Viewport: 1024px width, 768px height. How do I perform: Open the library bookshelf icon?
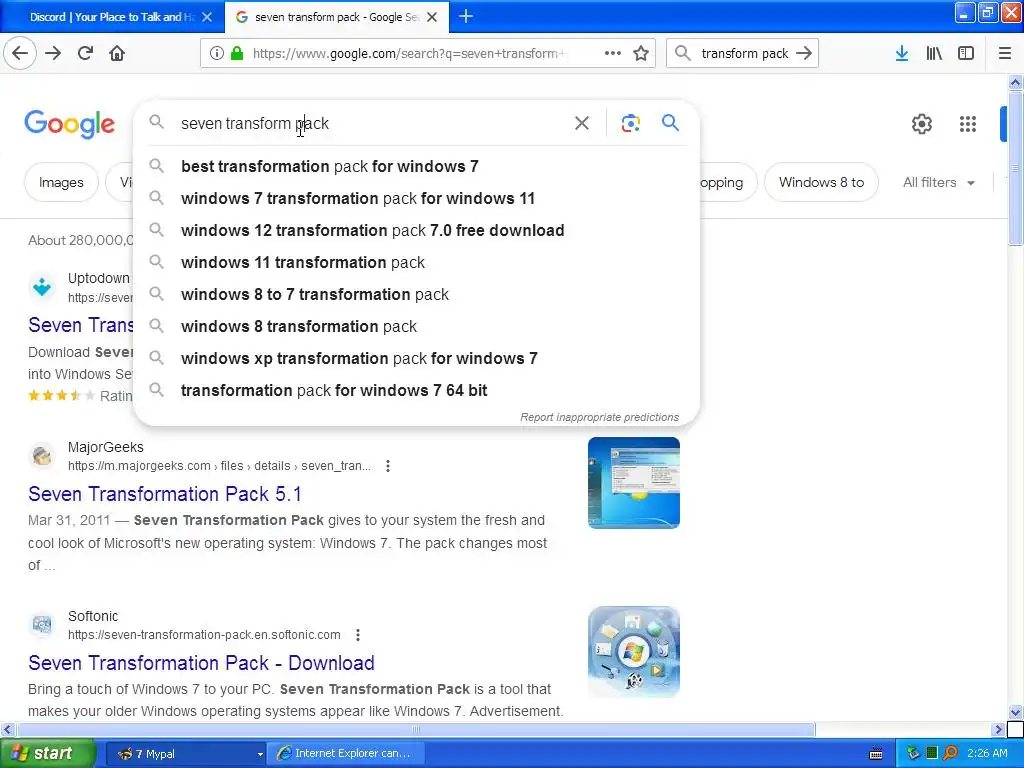934,54
